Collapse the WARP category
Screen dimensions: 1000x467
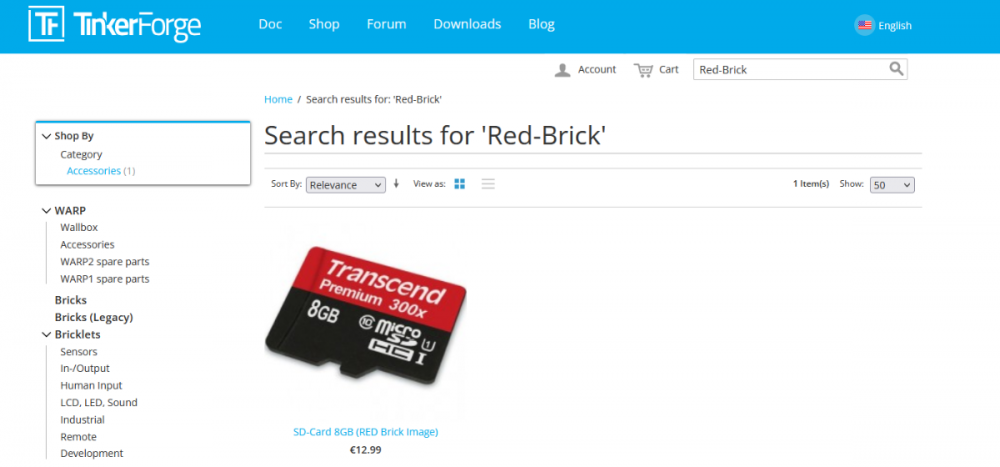tap(46, 211)
